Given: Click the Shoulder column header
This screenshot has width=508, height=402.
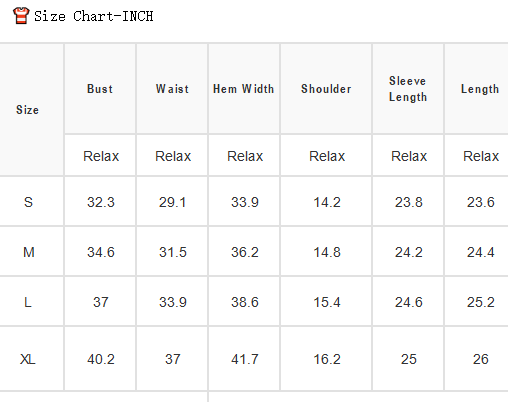Looking at the screenshot, I should click(x=326, y=89).
